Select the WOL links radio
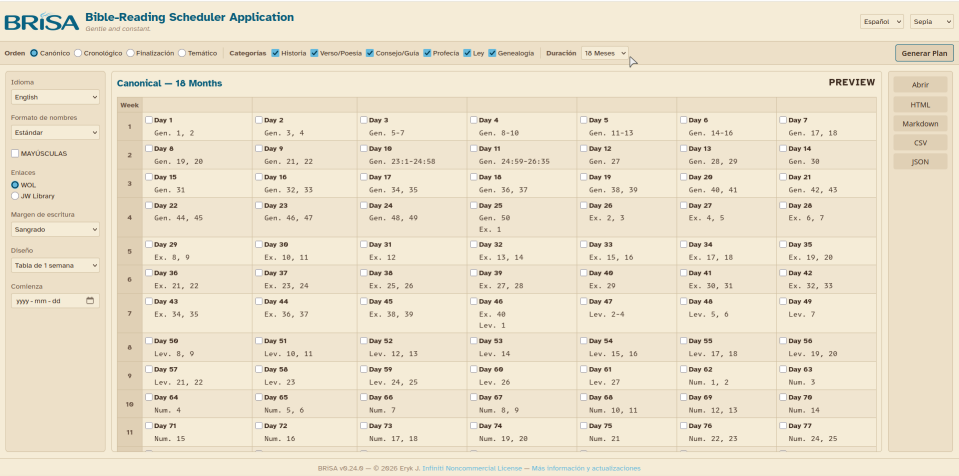 pos(15,185)
